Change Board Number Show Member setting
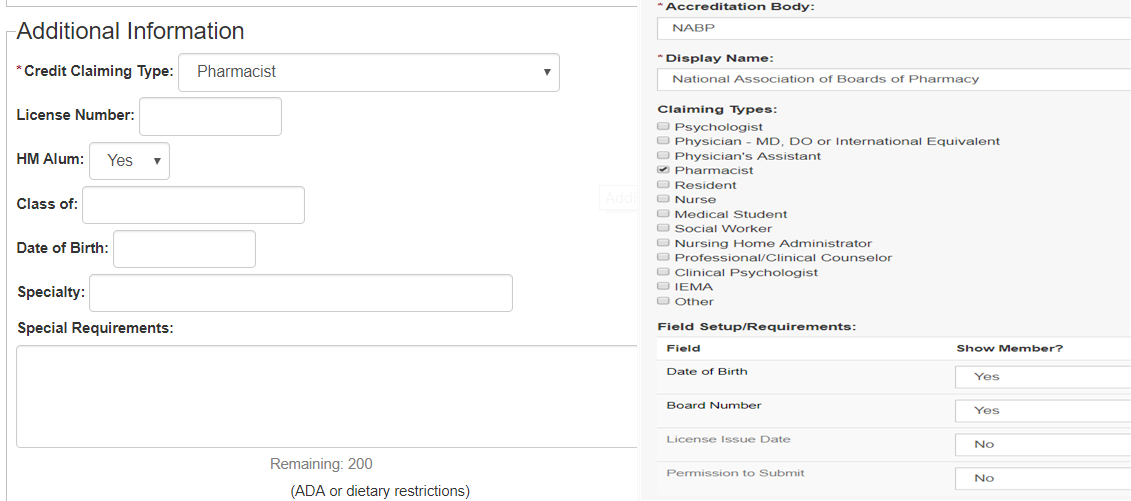This screenshot has width=1131, height=501. point(1042,411)
